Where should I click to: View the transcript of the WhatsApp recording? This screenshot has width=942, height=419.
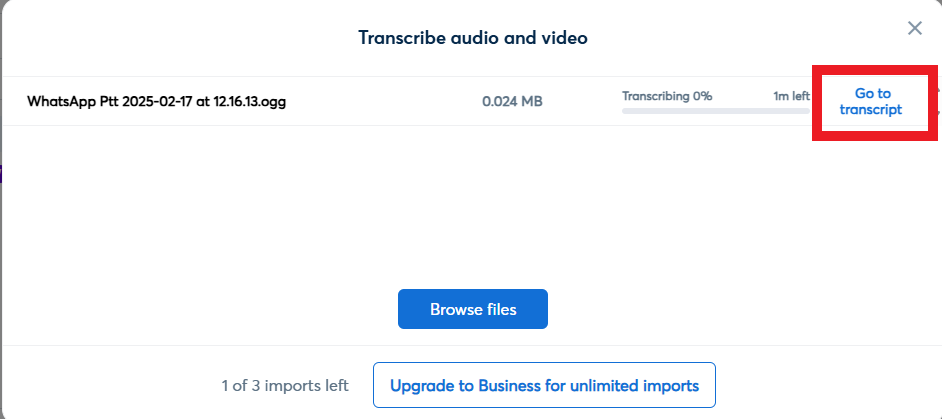871,102
